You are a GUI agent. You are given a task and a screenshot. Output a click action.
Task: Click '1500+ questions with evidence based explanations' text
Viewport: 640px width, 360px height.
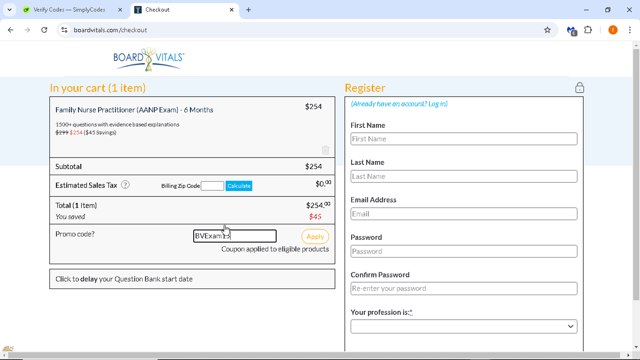click(x=118, y=124)
